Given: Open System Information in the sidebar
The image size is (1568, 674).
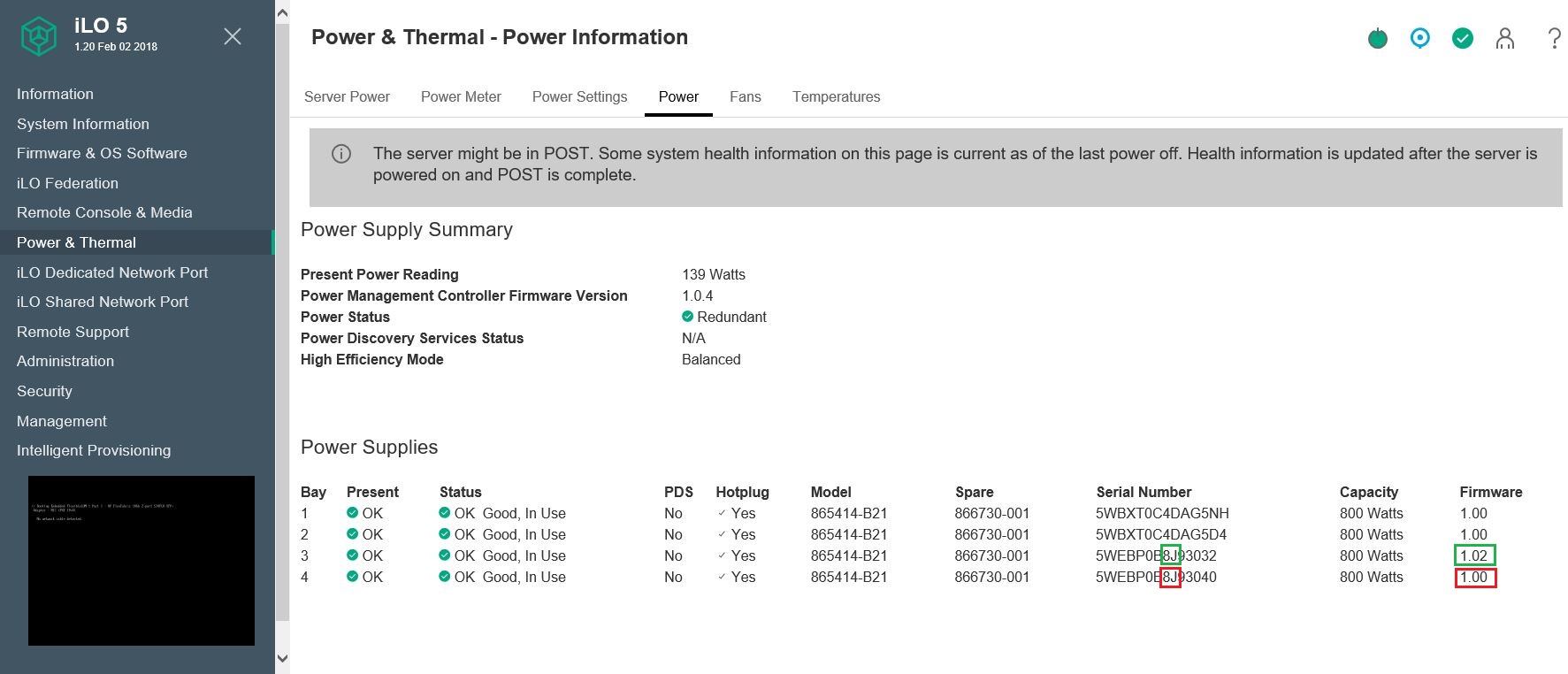Looking at the screenshot, I should click(83, 124).
